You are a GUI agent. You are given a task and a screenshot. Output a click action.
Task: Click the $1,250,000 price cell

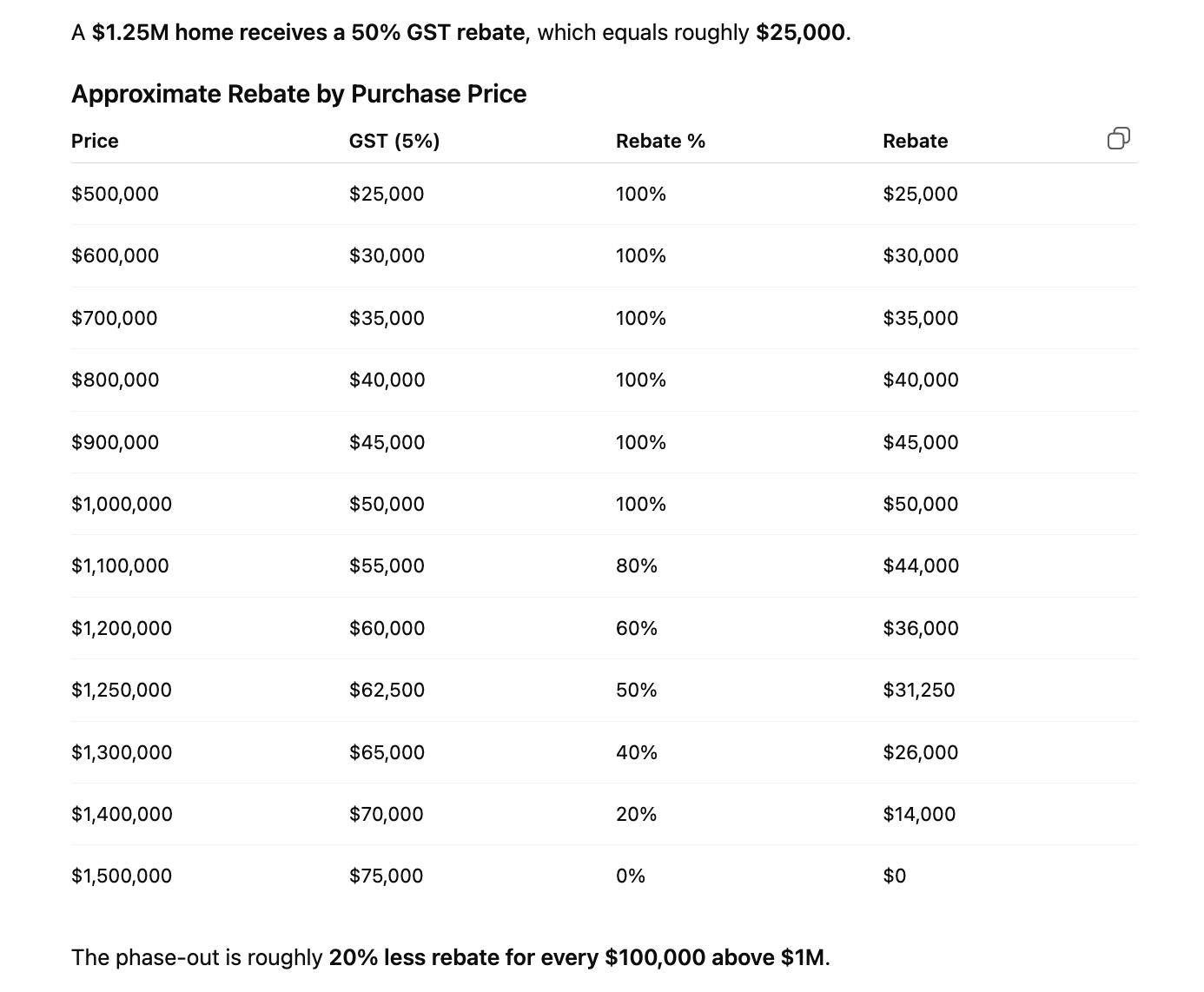click(x=122, y=690)
